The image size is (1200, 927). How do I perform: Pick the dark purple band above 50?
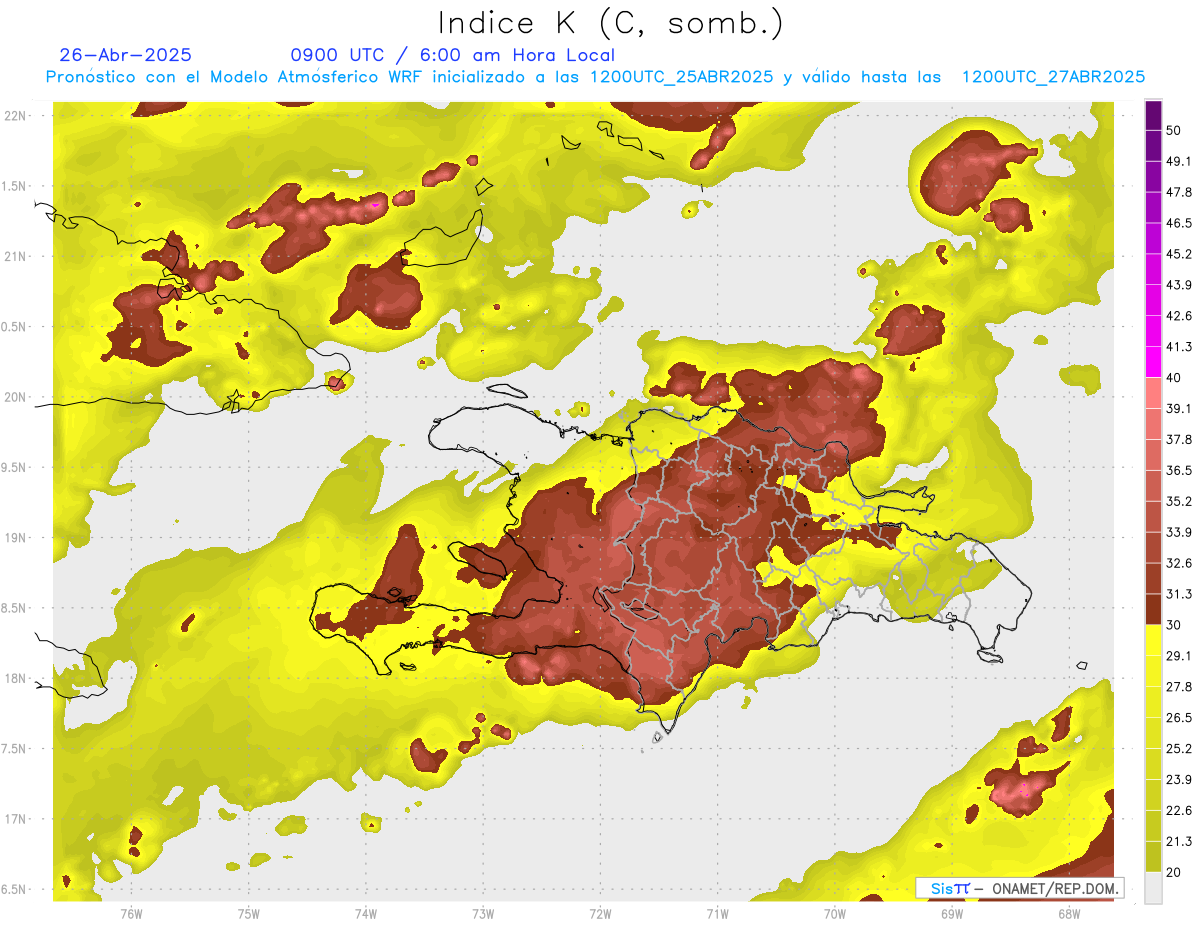[x=1153, y=115]
